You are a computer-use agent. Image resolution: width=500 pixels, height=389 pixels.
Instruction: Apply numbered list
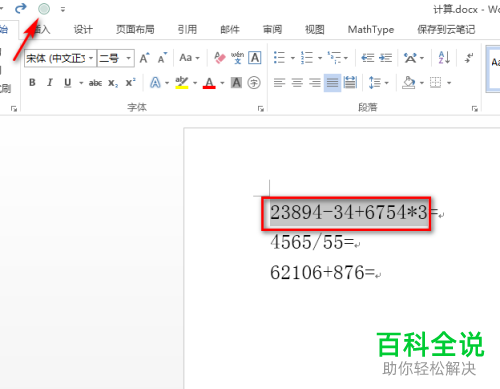coord(307,58)
